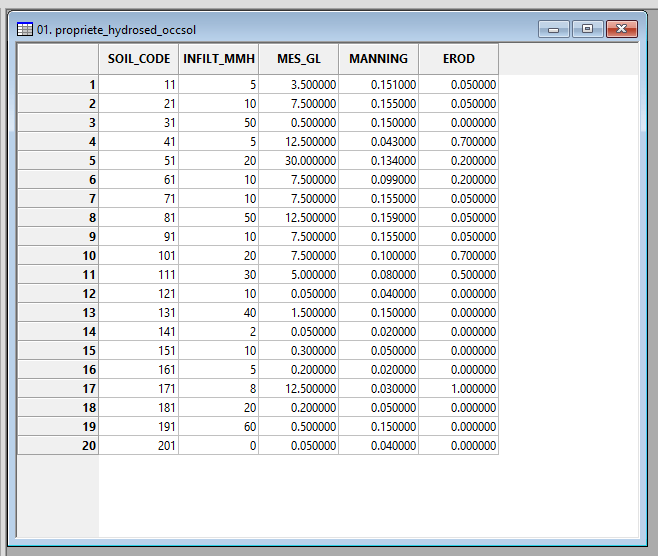This screenshot has height=556, width=658.
Task: Select row header number 10
Action: 58,256
